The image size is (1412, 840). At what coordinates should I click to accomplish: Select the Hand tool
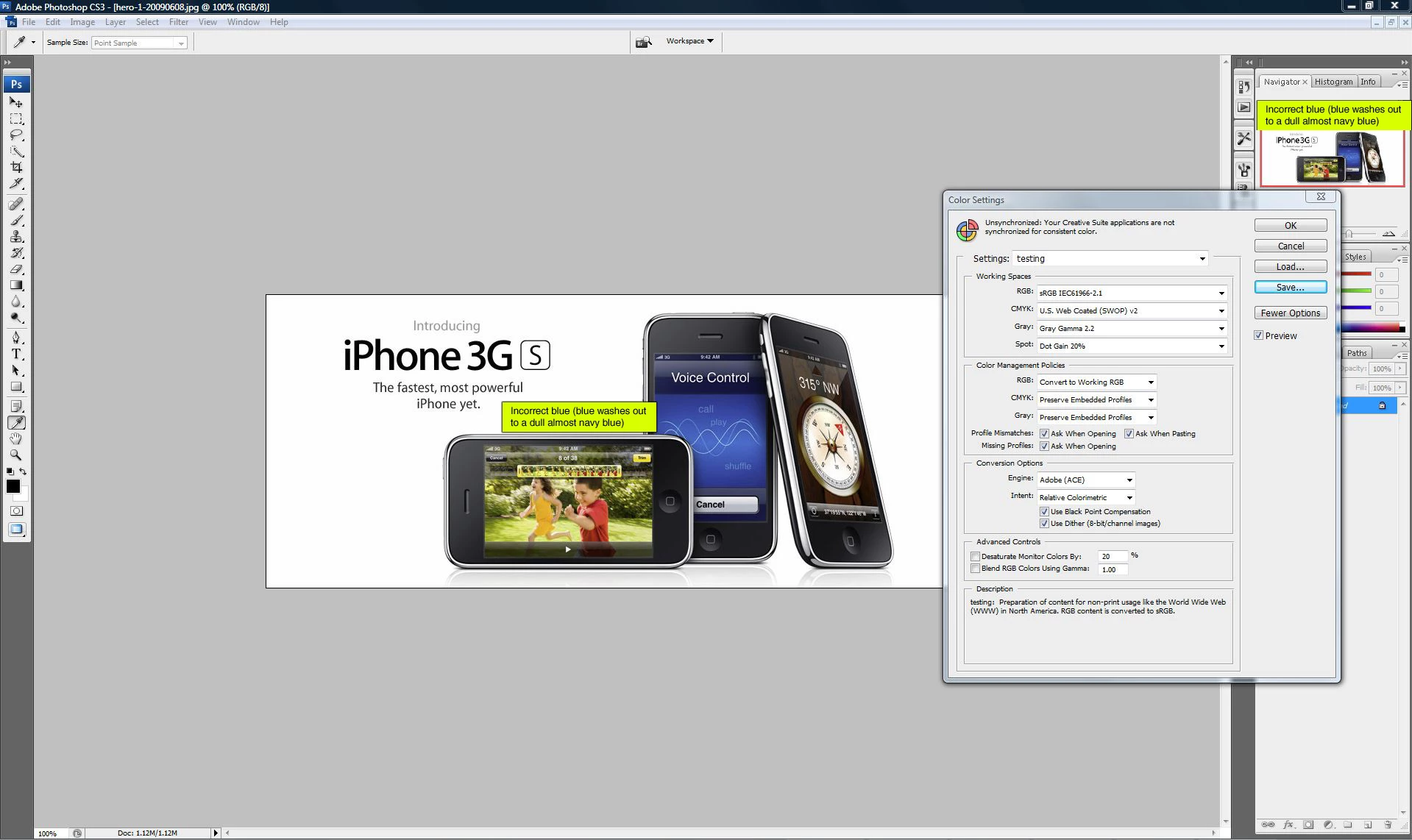point(15,438)
